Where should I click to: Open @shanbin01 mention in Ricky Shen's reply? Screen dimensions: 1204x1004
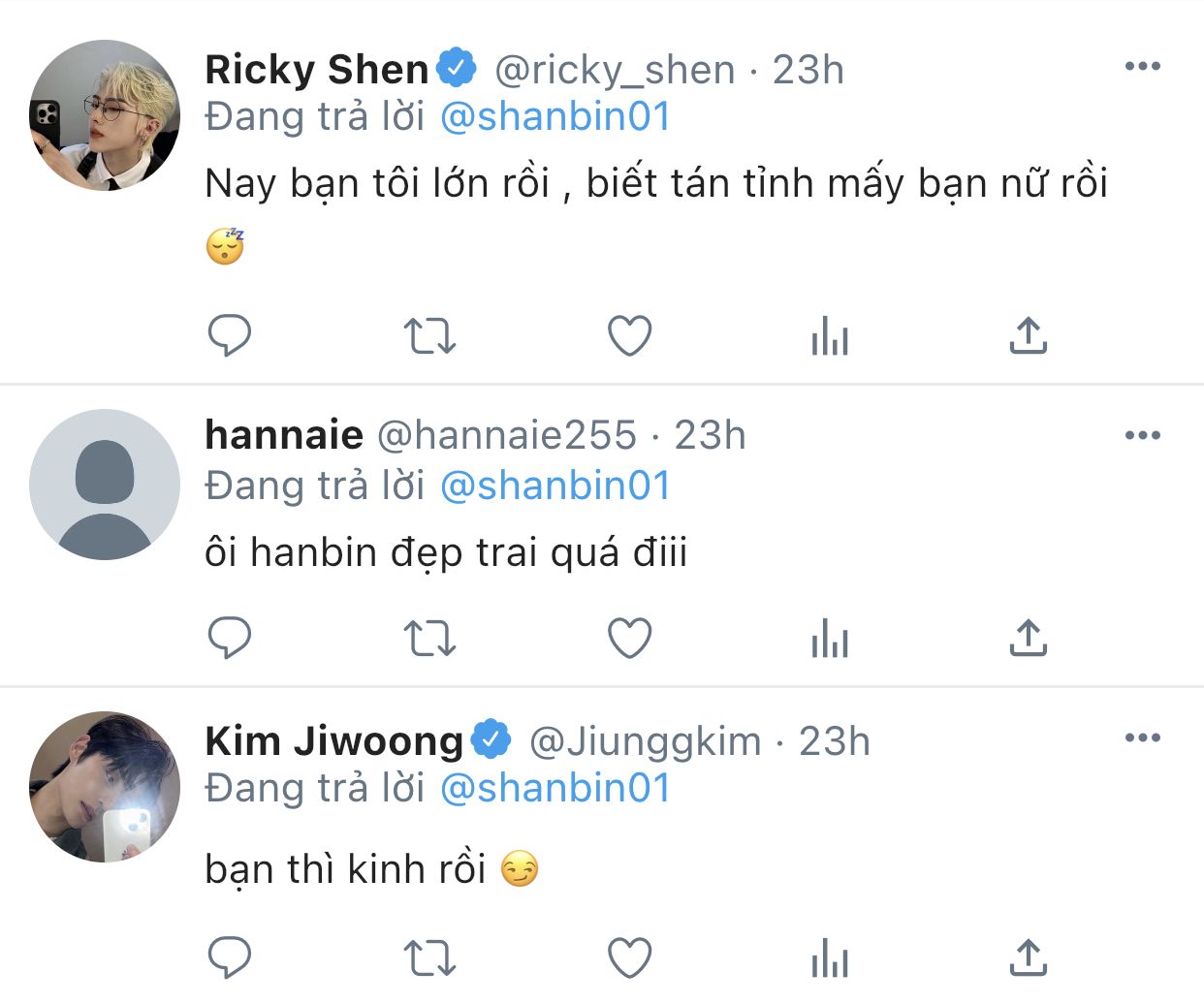coord(555,117)
